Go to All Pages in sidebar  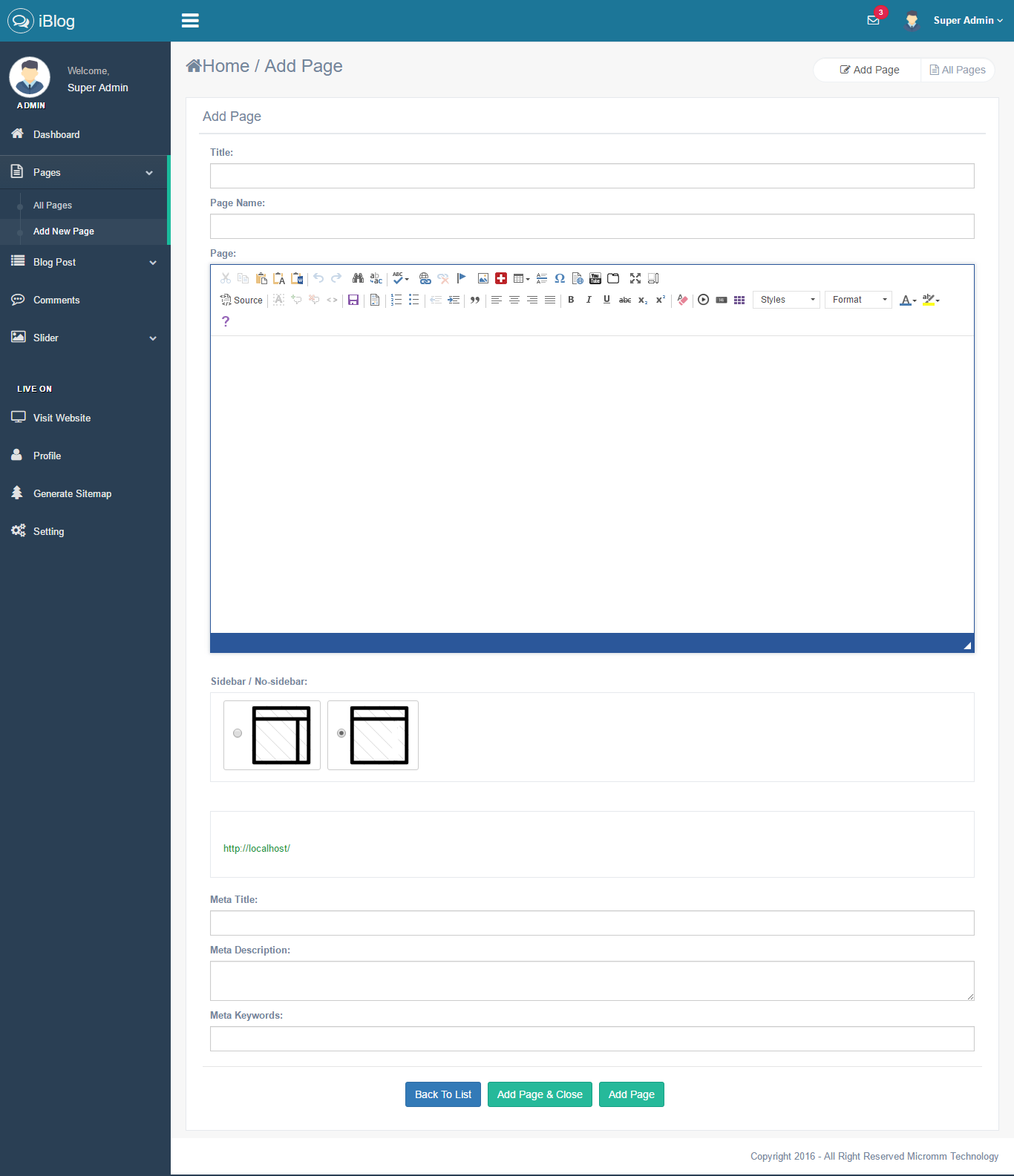(x=53, y=206)
